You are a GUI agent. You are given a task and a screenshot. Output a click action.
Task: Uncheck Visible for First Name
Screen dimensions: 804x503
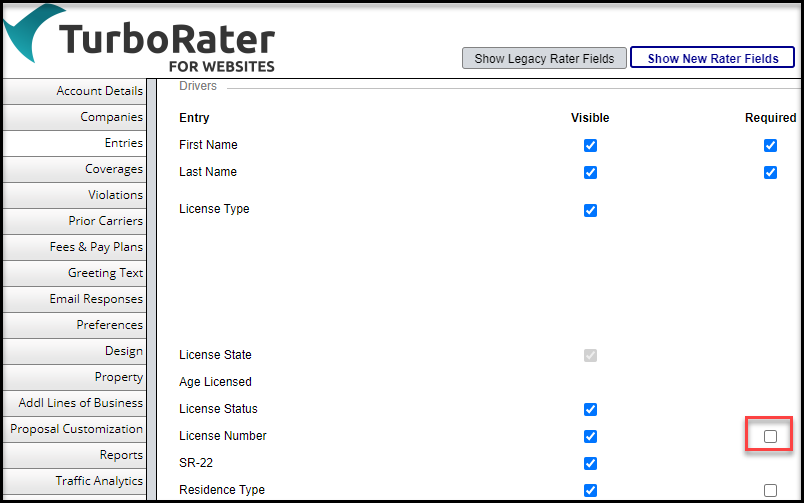[x=590, y=145]
